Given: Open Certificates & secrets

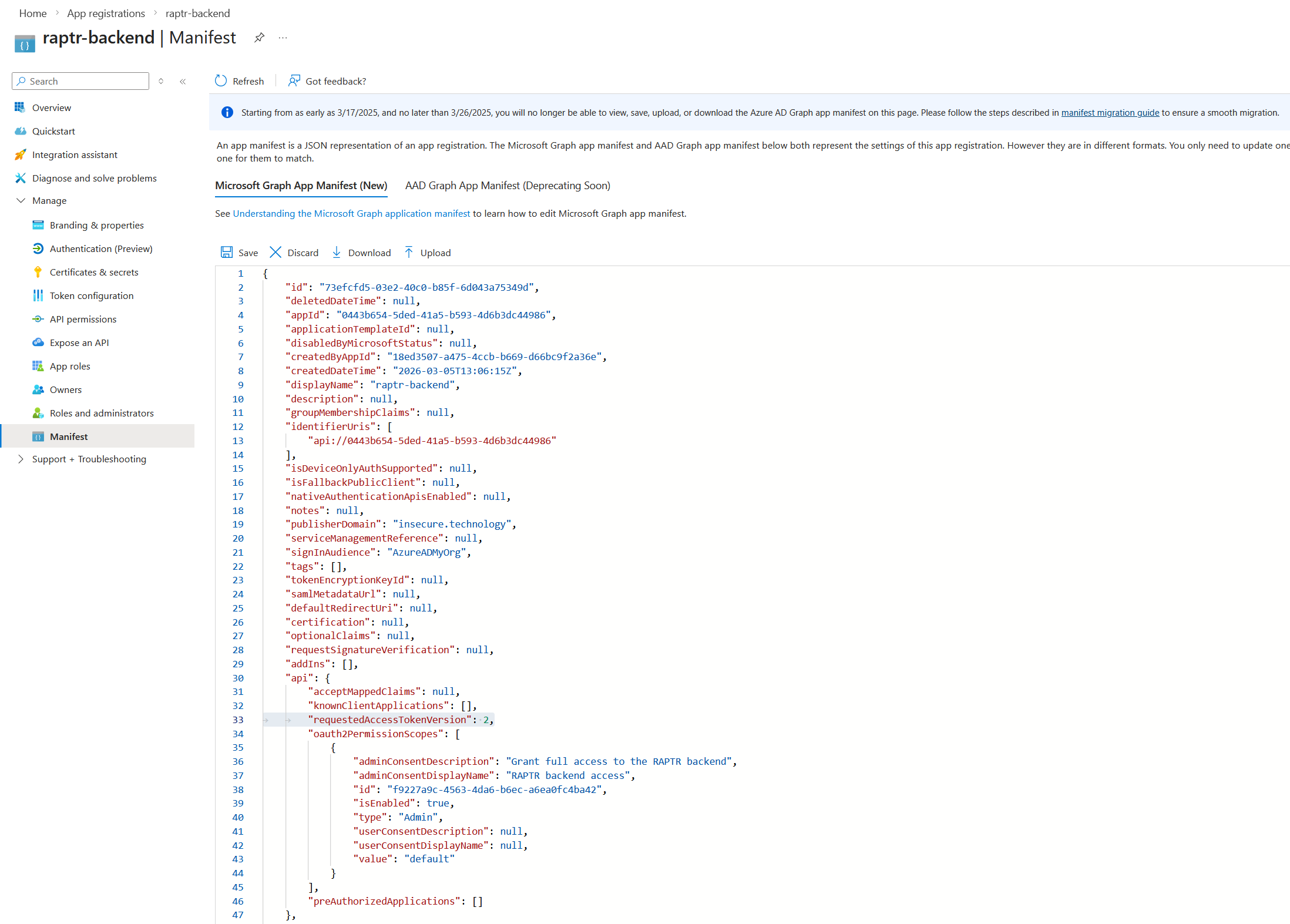Looking at the screenshot, I should pyautogui.click(x=94, y=272).
